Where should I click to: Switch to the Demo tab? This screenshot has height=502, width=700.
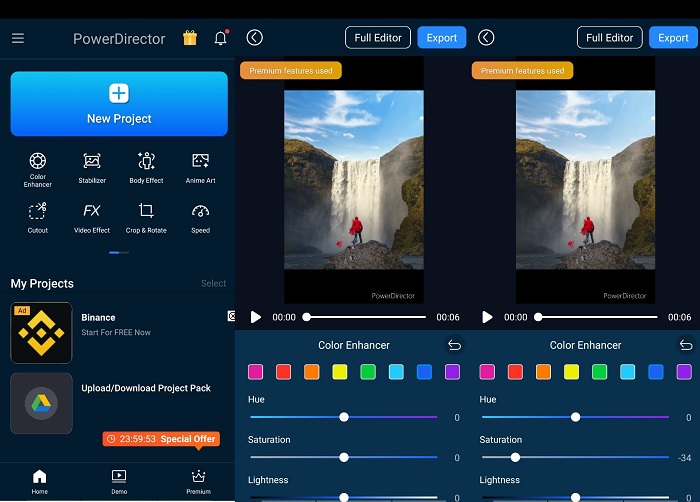point(119,482)
